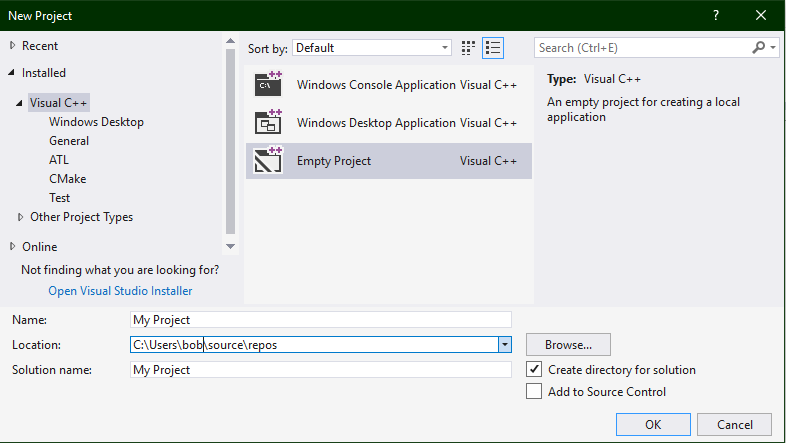Expand the Other Project Types node
Viewport: 786px width, 443px height.
coord(21,217)
